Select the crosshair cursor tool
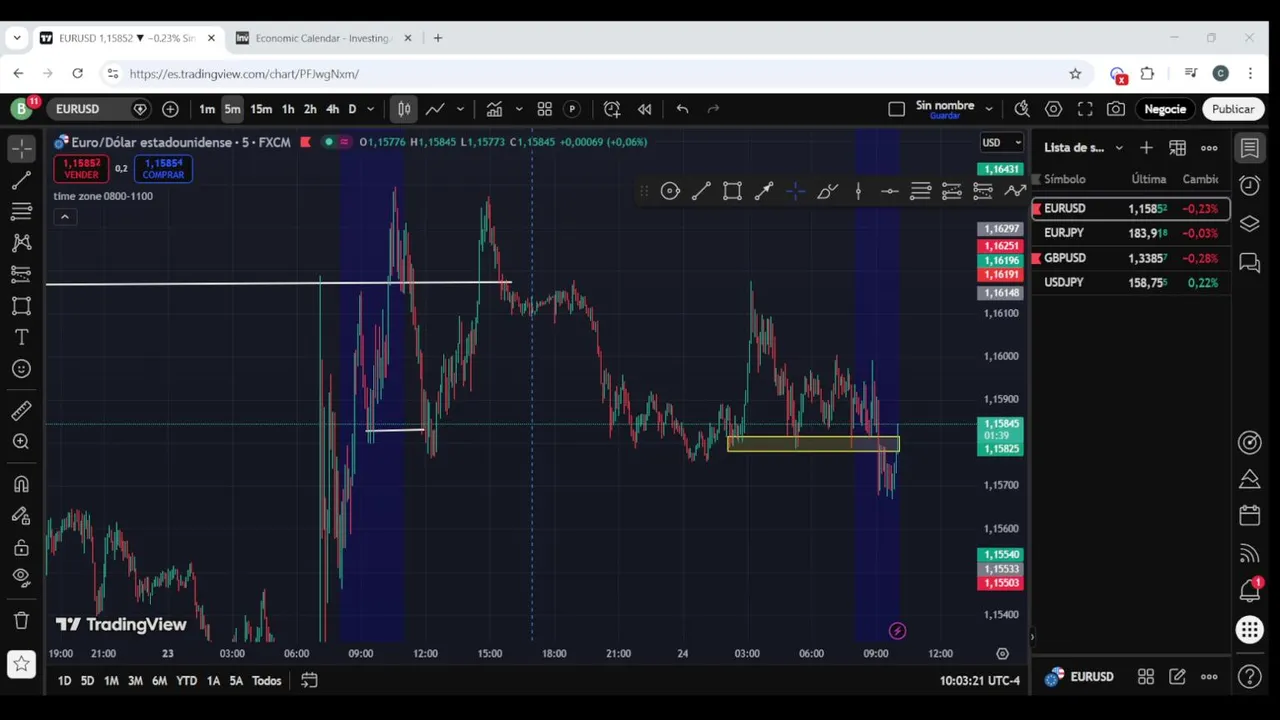The width and height of the screenshot is (1280, 720). pos(21,149)
